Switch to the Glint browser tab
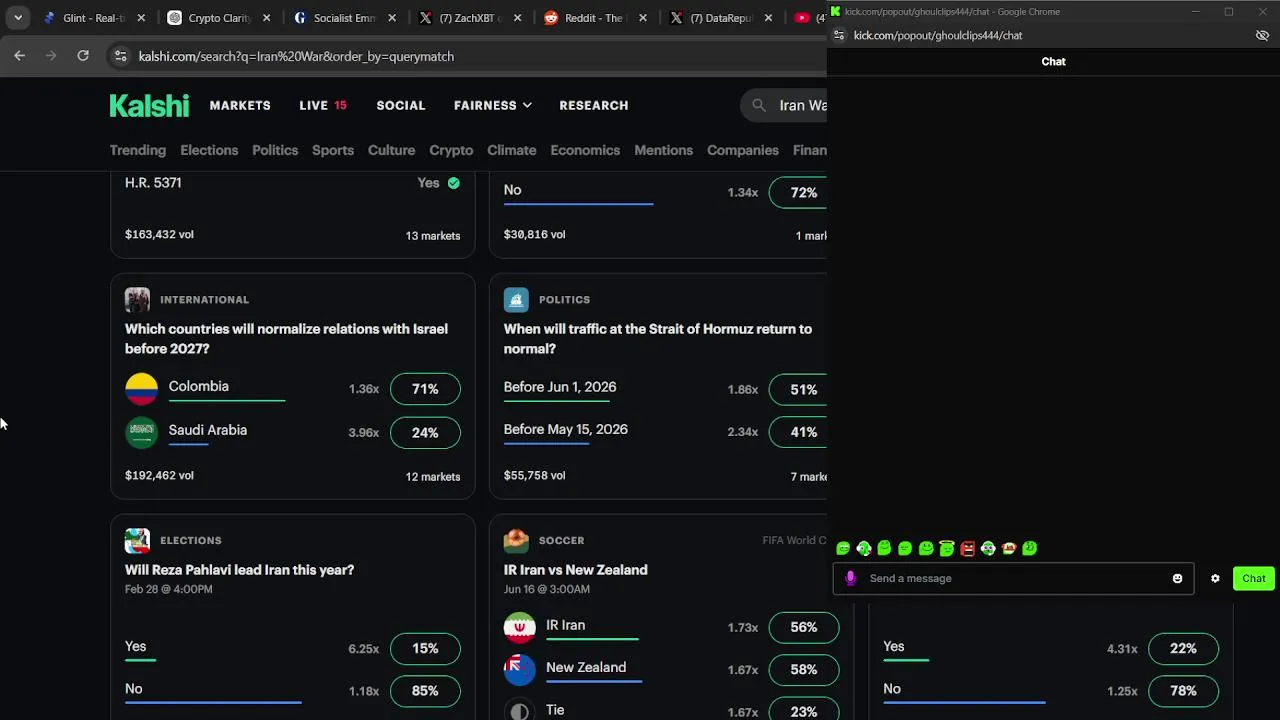Screen dimensions: 1280x720 95,18
